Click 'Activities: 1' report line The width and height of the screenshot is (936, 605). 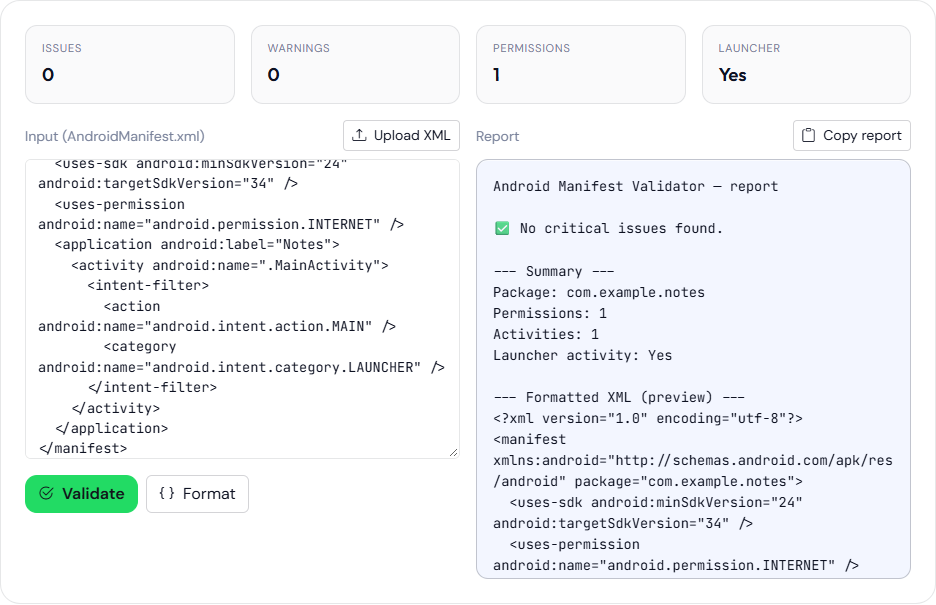(x=546, y=334)
